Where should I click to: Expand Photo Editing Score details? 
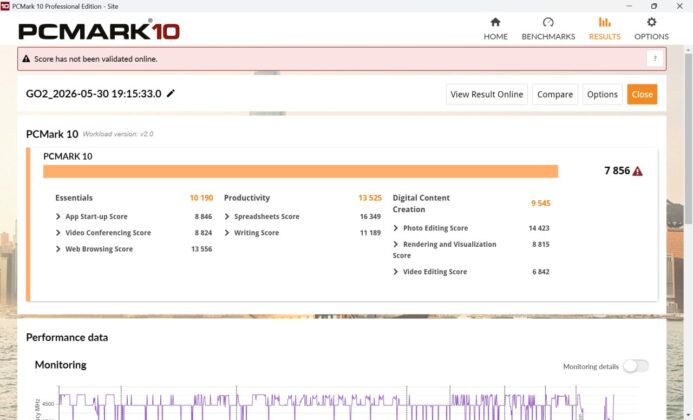click(x=396, y=228)
